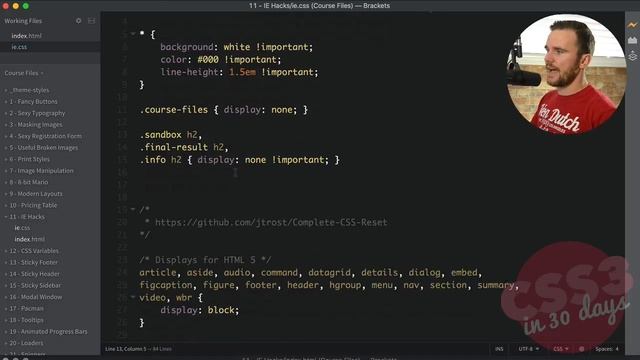
Task: Open ie.css under 11 - IE Hacks
Action: point(22,228)
